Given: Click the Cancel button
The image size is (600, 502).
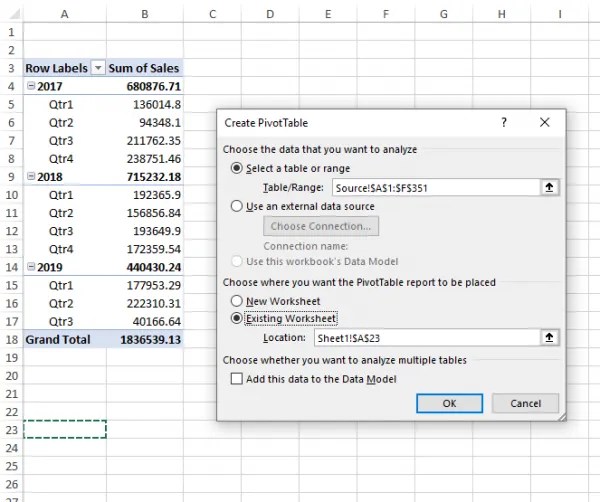Looking at the screenshot, I should pyautogui.click(x=525, y=403).
